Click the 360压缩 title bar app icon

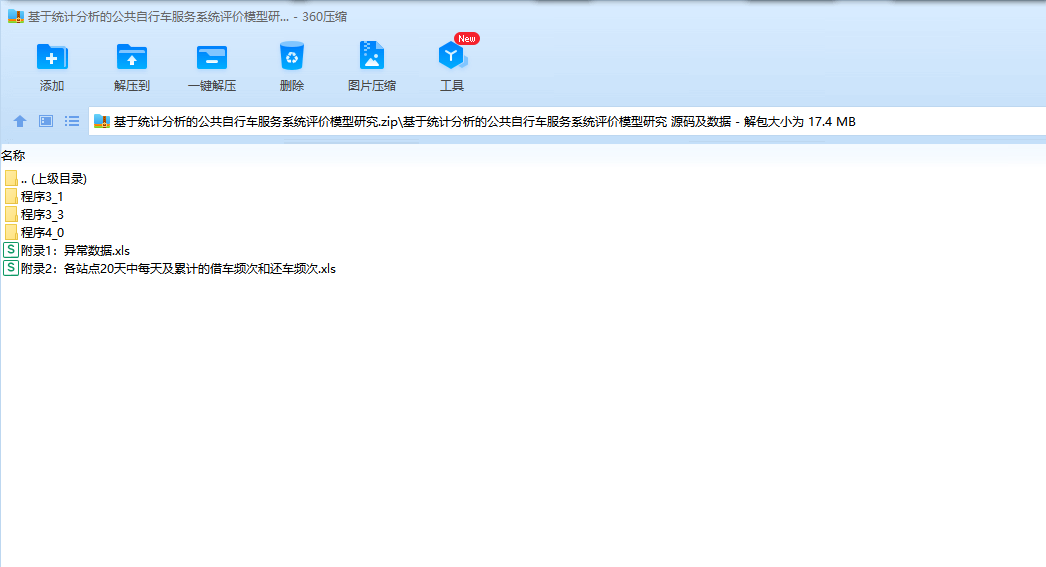coord(15,17)
